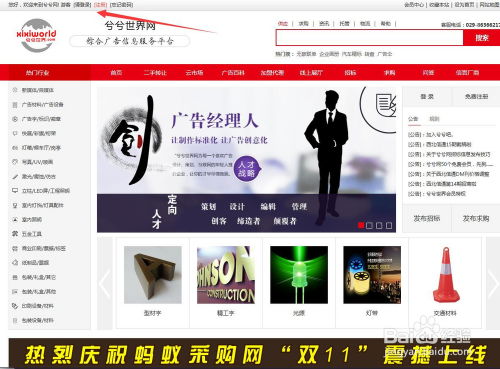Click the 发布求购 button
This screenshot has width=500, height=369.
click(476, 219)
